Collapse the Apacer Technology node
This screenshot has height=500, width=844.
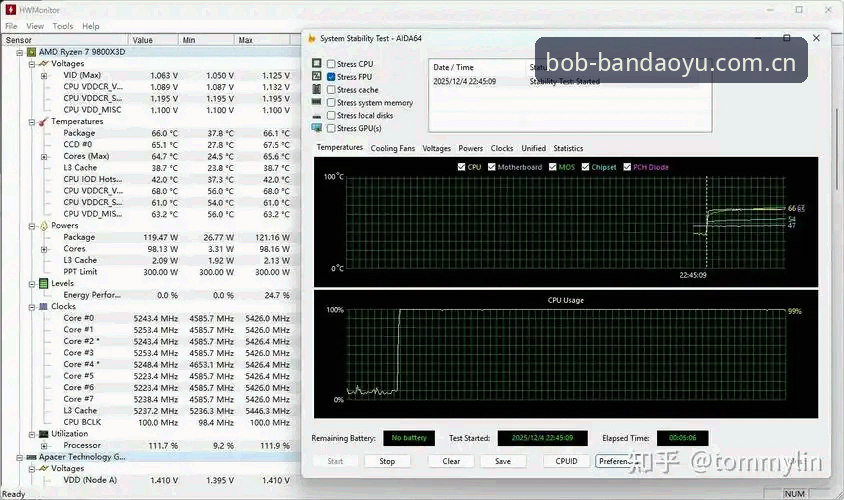point(19,457)
